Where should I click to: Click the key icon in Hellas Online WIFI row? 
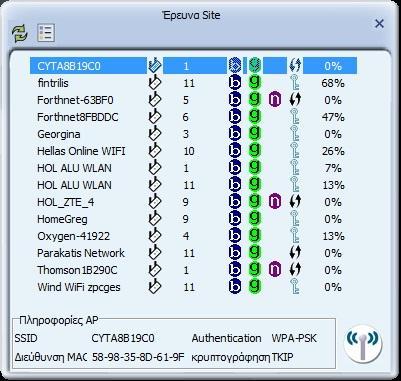(295, 151)
